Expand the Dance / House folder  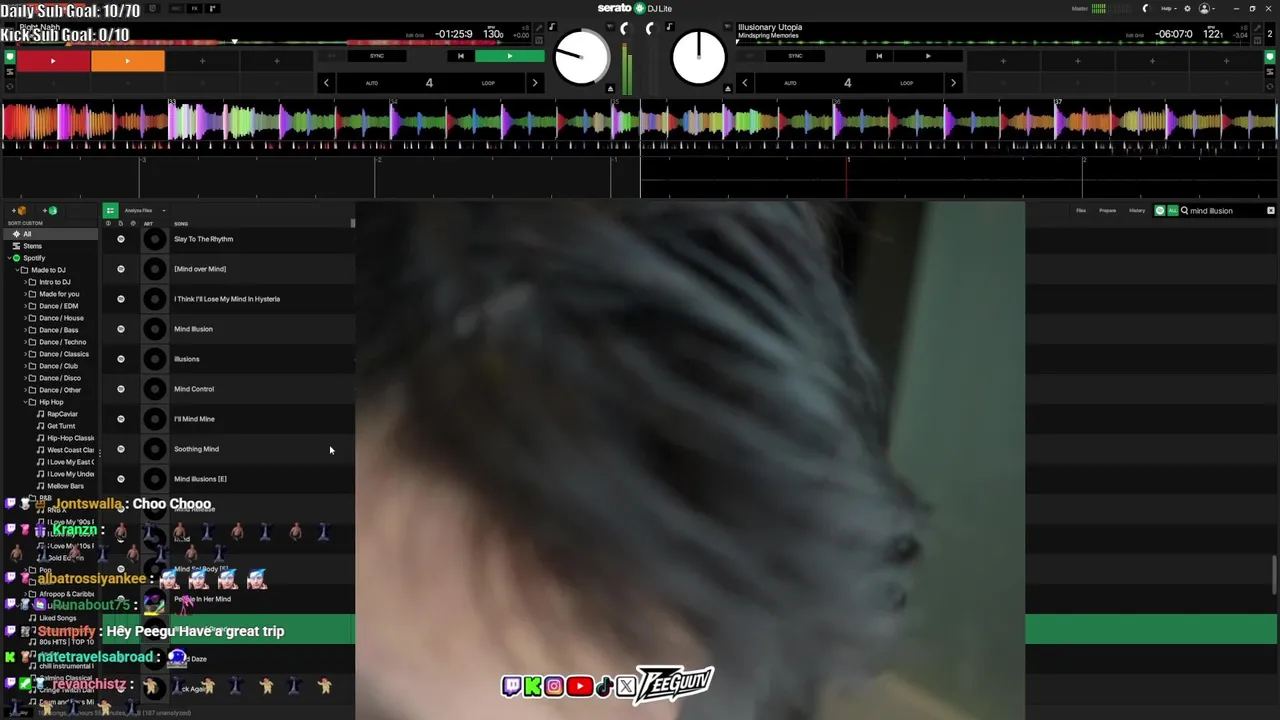pyautogui.click(x=25, y=318)
